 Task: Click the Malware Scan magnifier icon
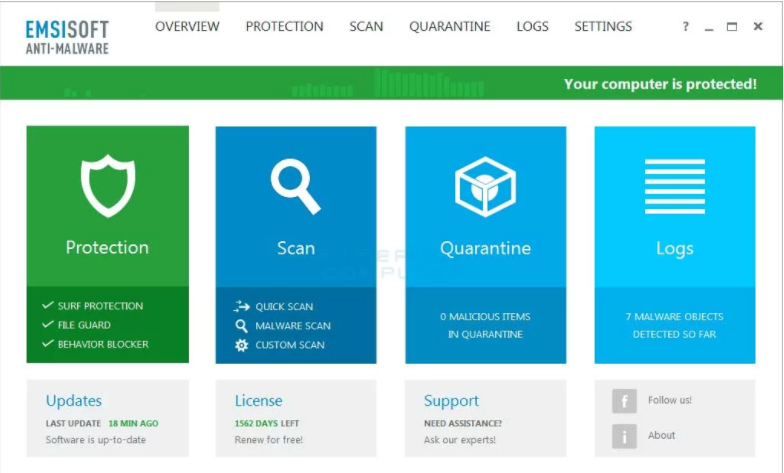pos(241,326)
